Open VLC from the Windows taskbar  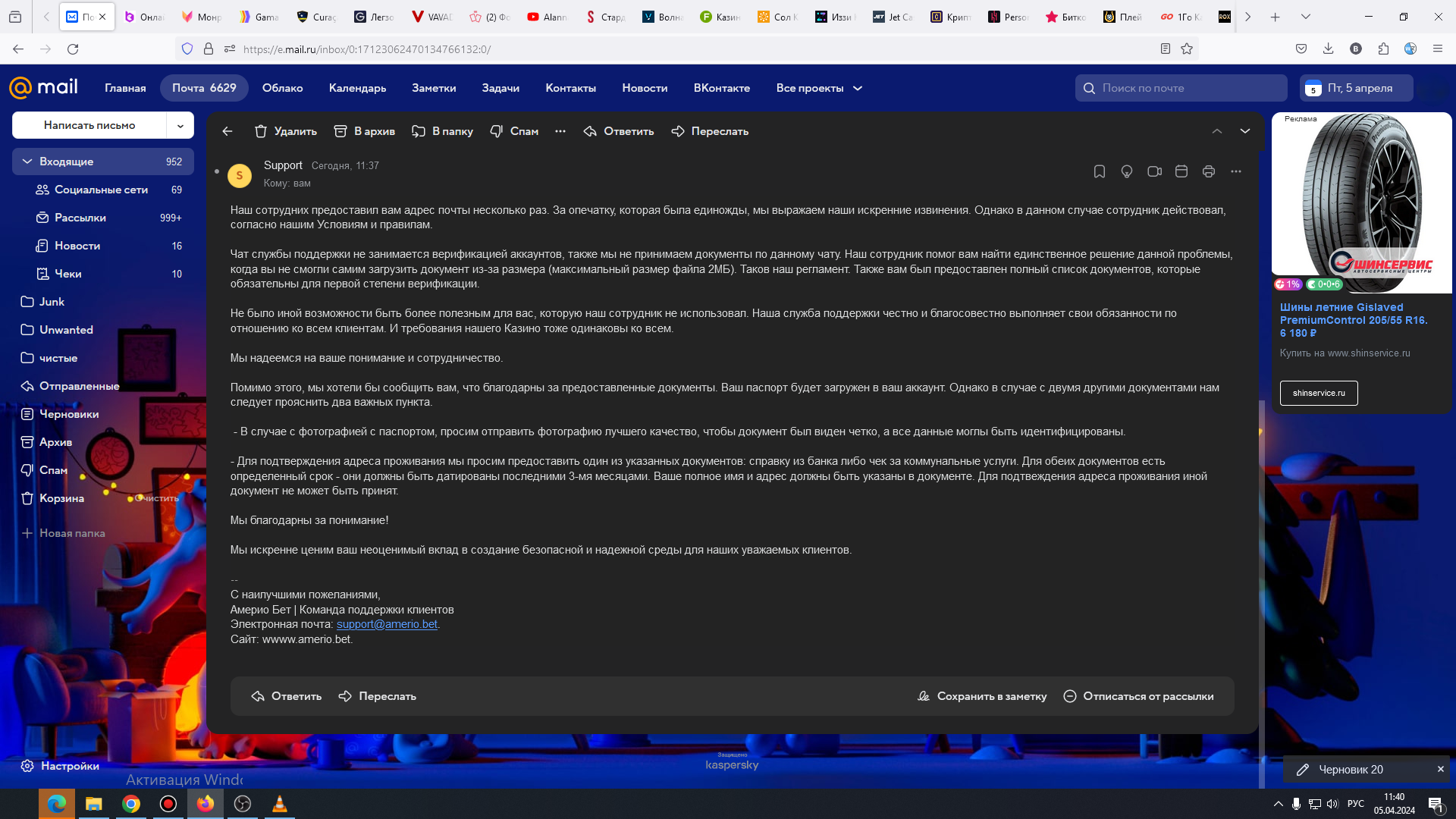[x=279, y=804]
